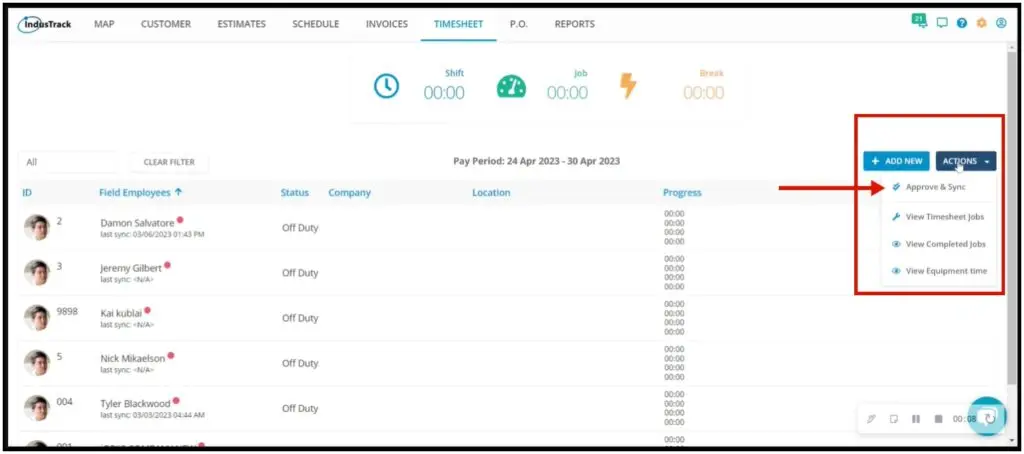Viewport: 1024px width, 454px height.
Task: Select the TIMESHEET tab
Action: [458, 24]
